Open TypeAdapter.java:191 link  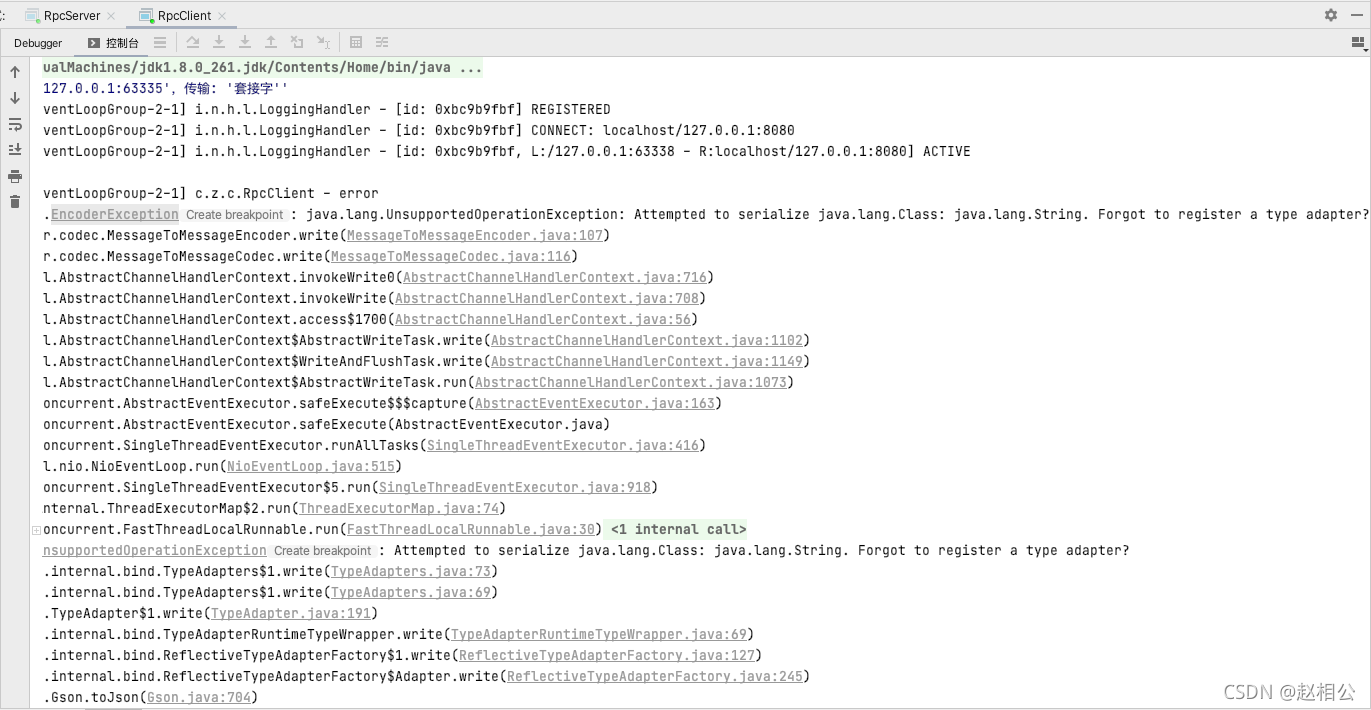pos(291,613)
